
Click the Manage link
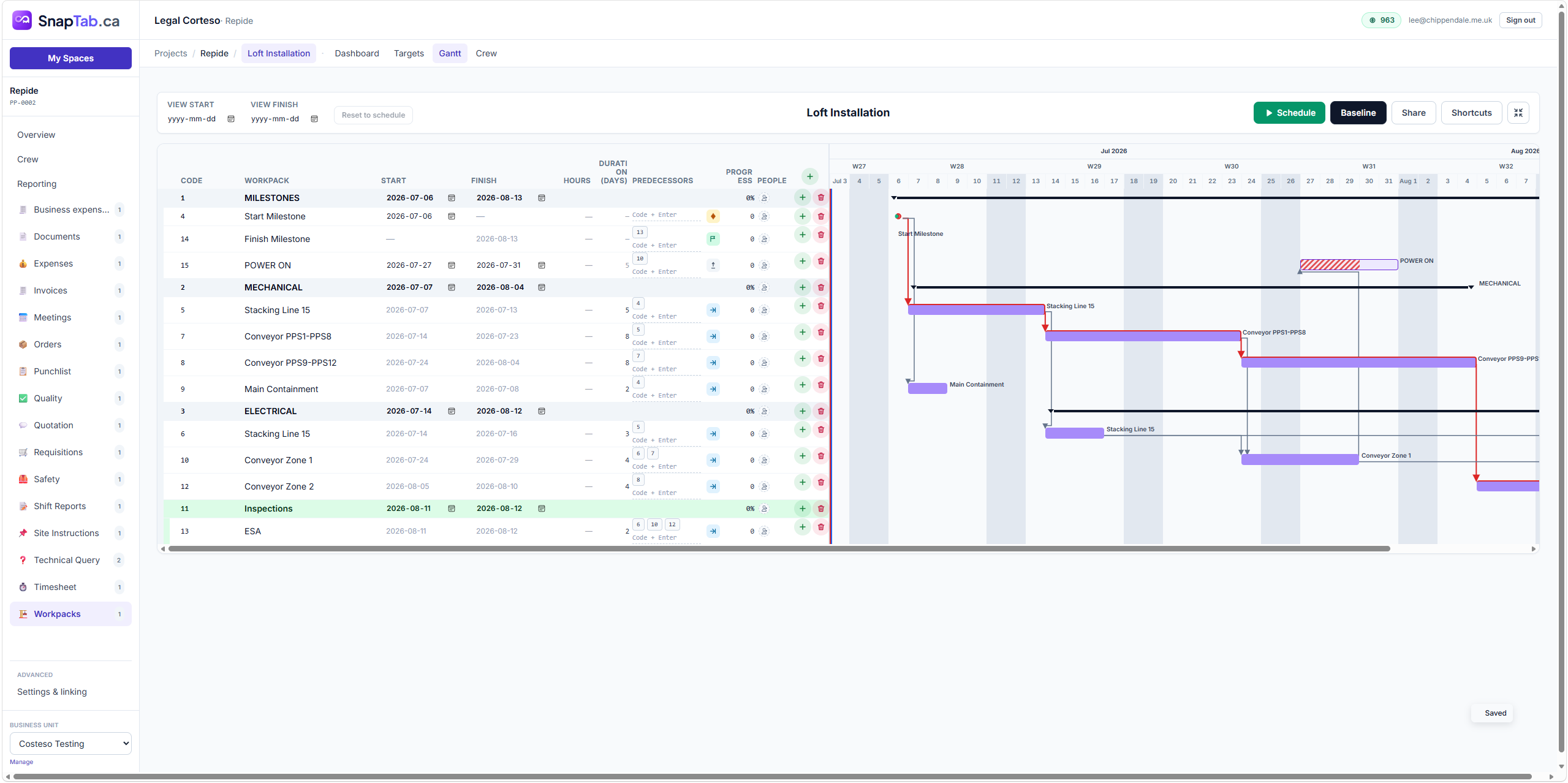21,762
